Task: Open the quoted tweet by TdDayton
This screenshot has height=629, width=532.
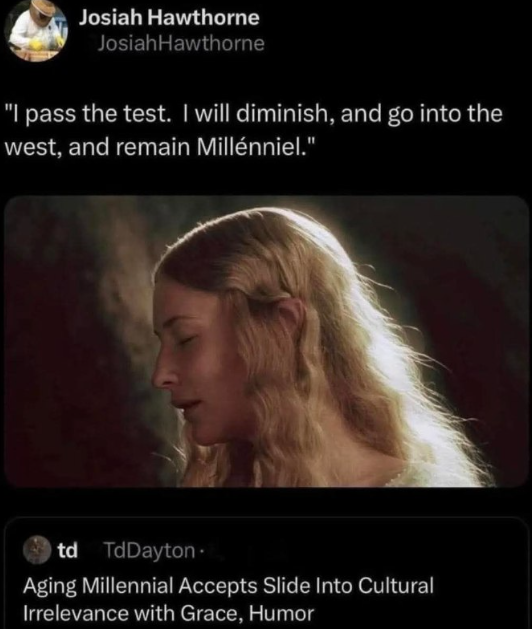Action: pos(266,574)
